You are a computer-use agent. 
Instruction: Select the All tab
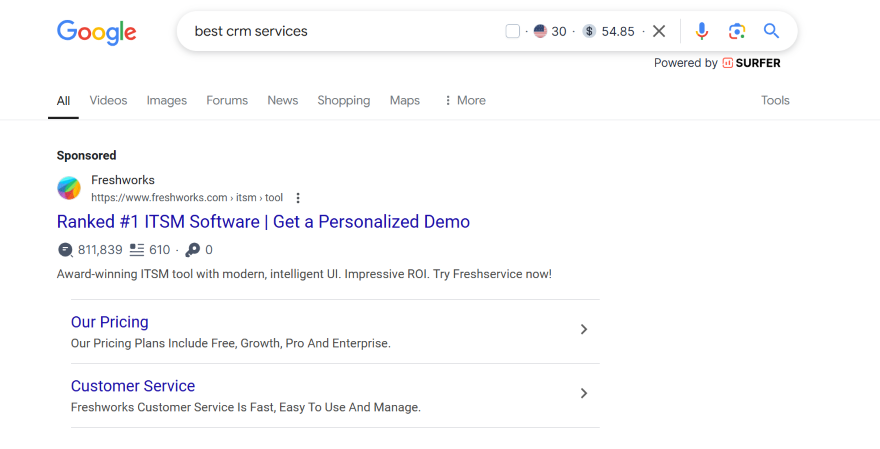tap(63, 101)
